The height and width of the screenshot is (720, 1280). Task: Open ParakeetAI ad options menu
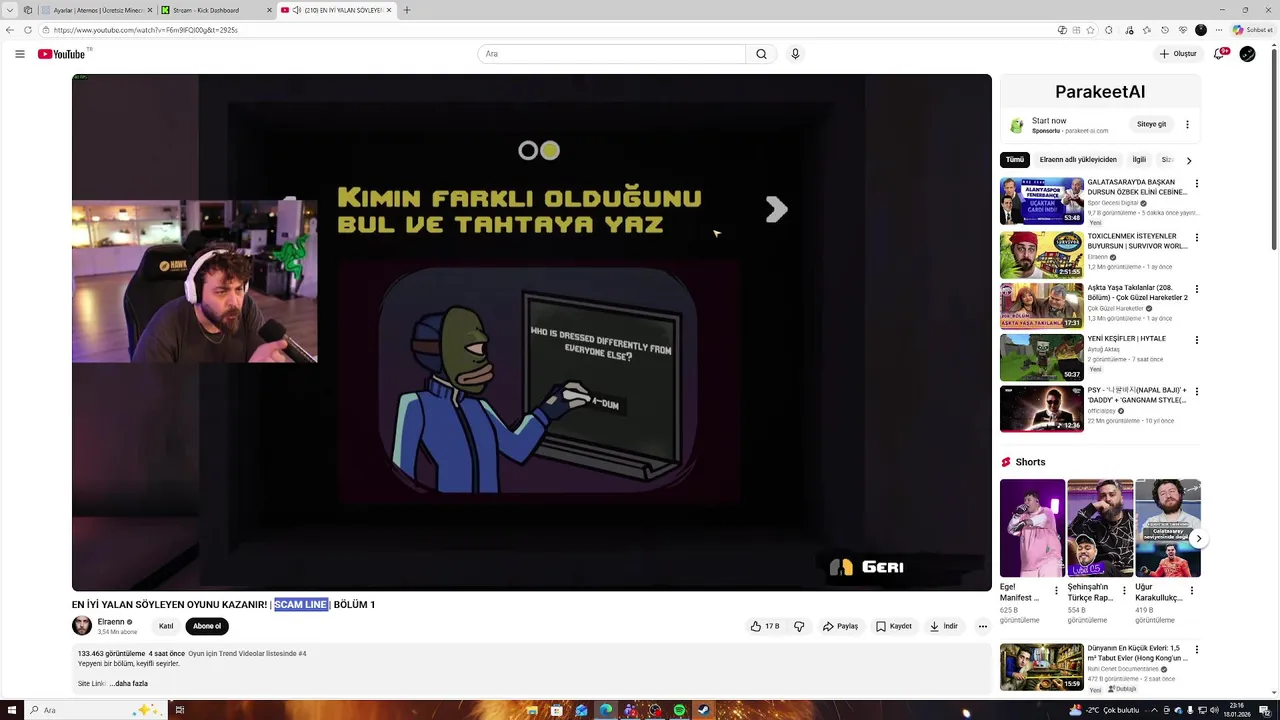[x=1187, y=124]
